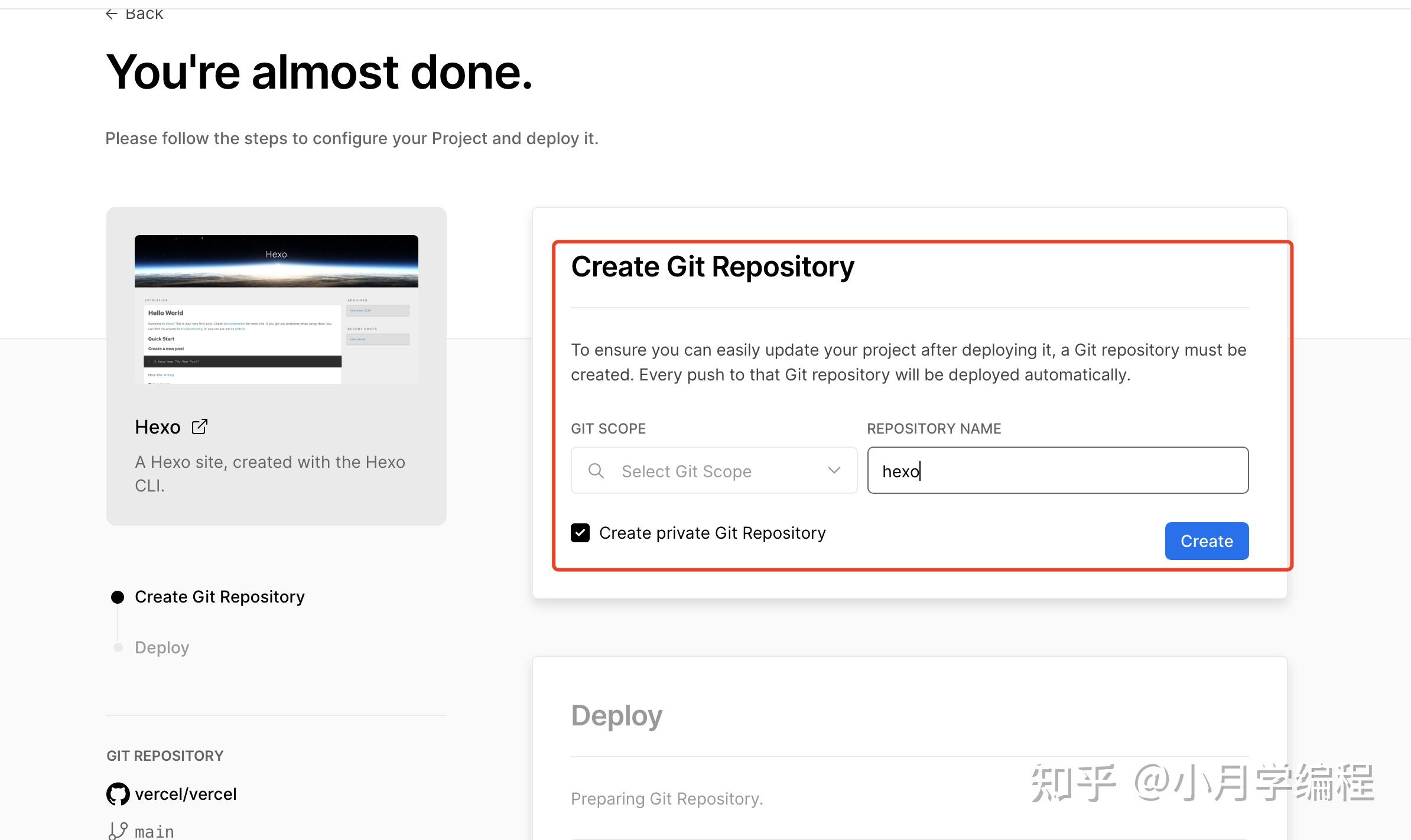The width and height of the screenshot is (1411, 840).
Task: Click the filled Create Git Repository step dot
Action: point(118,597)
